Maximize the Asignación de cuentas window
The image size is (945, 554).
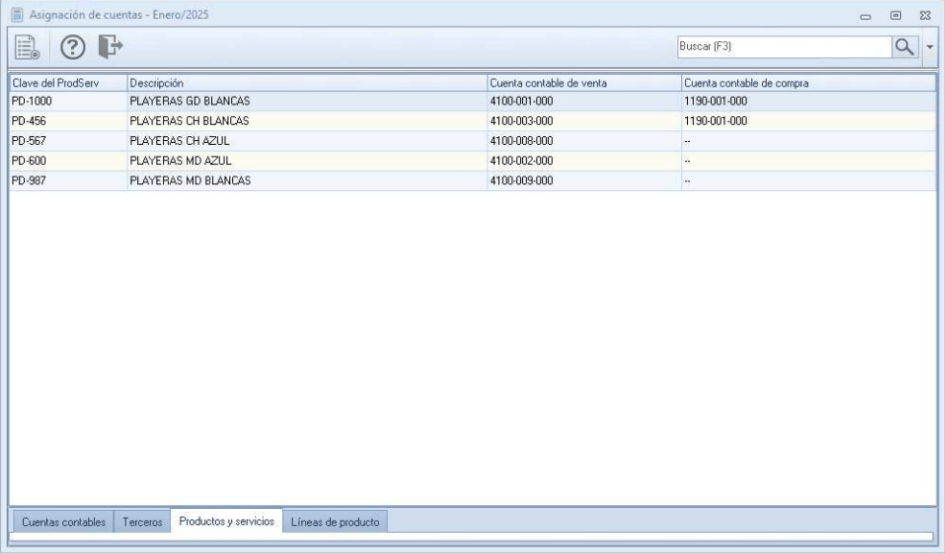[x=896, y=16]
